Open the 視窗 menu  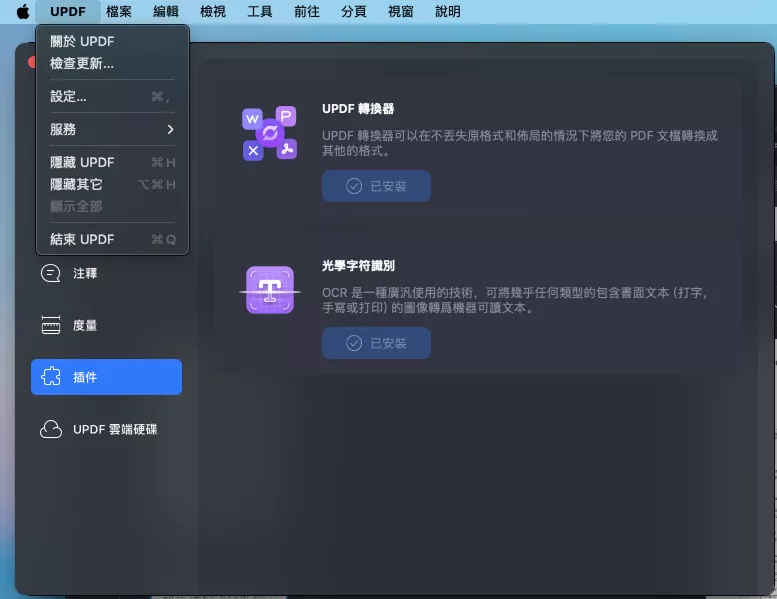click(x=400, y=11)
